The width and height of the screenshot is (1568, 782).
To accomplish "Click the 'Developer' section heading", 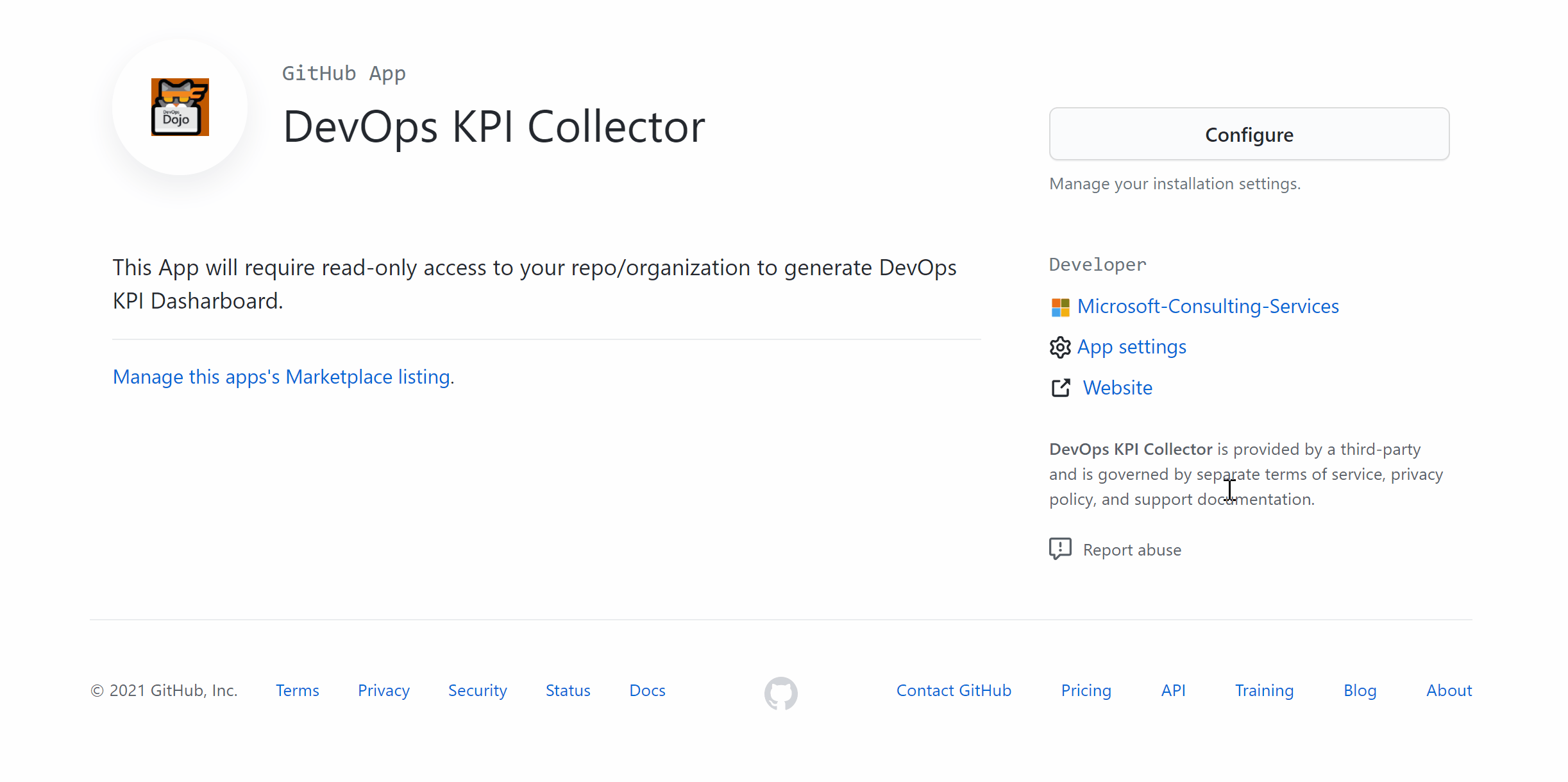I will (1097, 264).
